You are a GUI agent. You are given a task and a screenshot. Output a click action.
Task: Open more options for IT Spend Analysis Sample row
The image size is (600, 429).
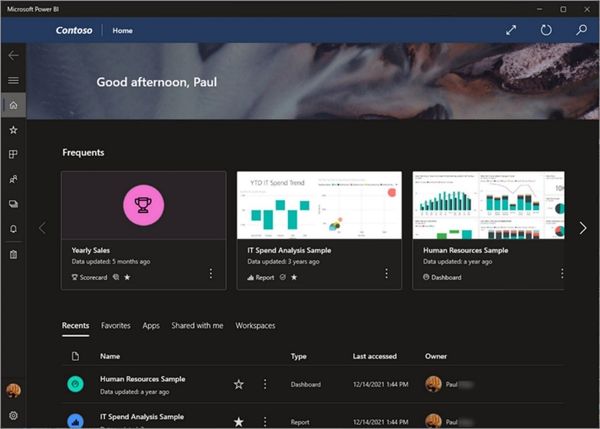265,422
